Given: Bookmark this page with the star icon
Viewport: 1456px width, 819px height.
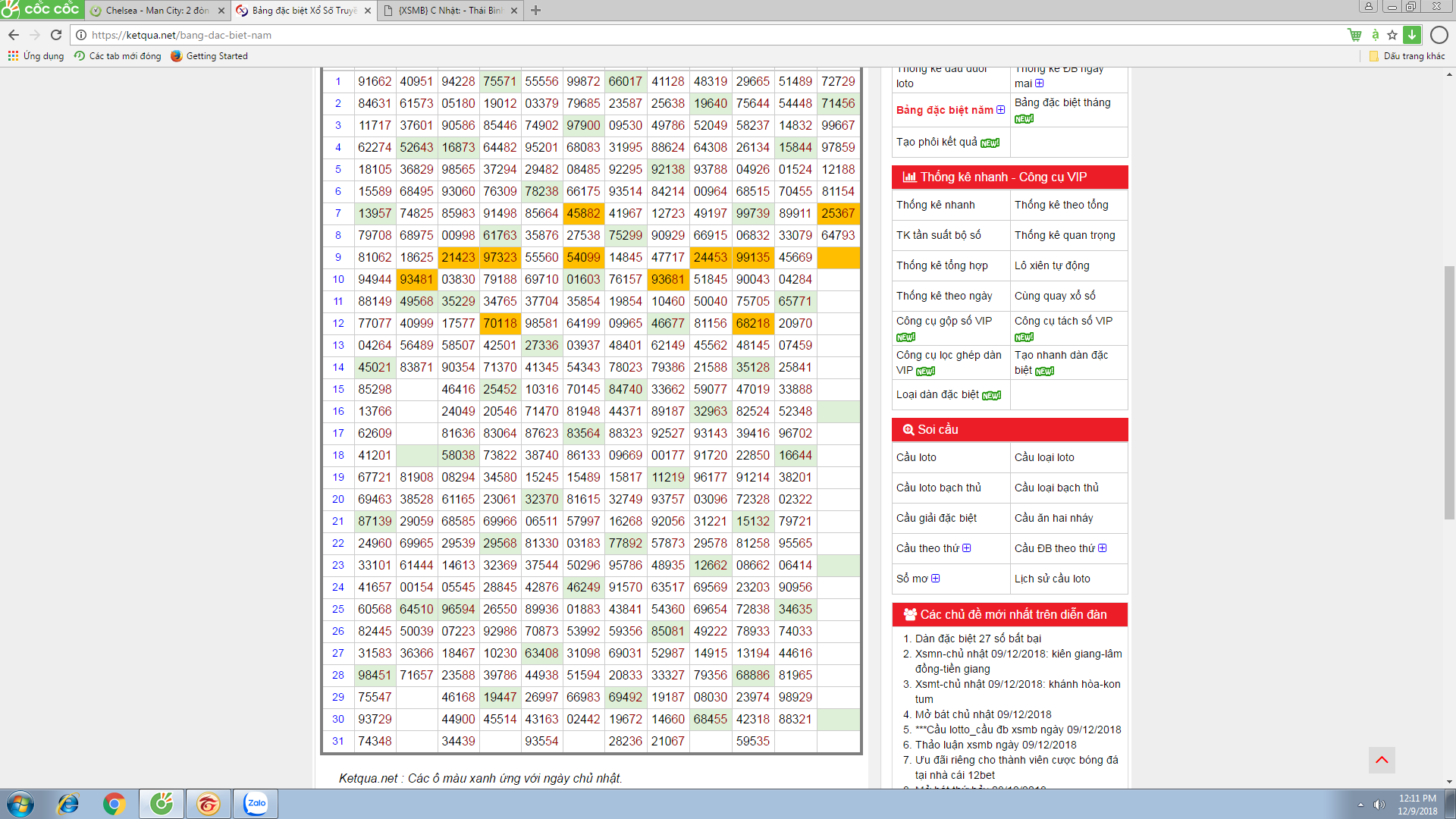Looking at the screenshot, I should (x=1392, y=35).
